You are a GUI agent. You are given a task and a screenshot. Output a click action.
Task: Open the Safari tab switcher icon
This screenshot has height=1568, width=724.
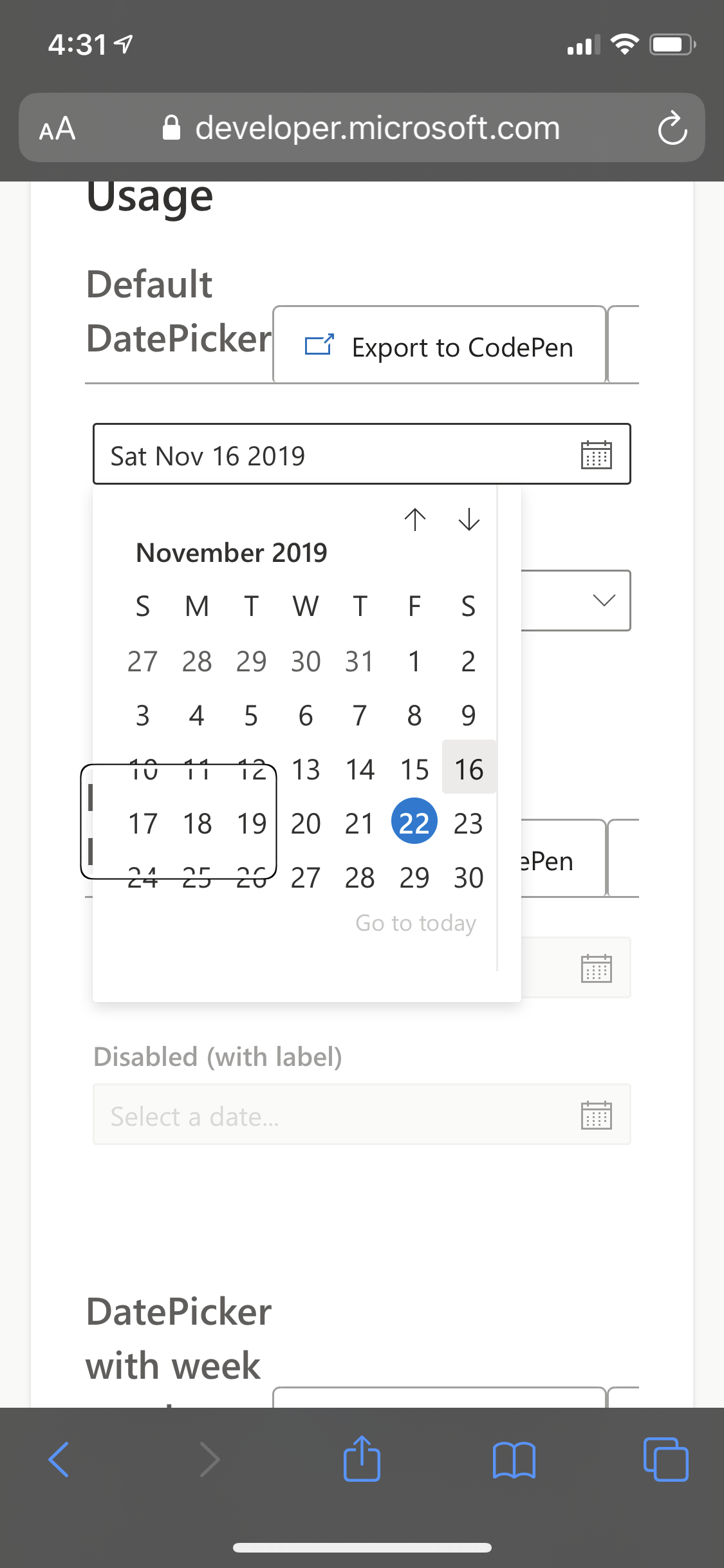coord(665,1459)
